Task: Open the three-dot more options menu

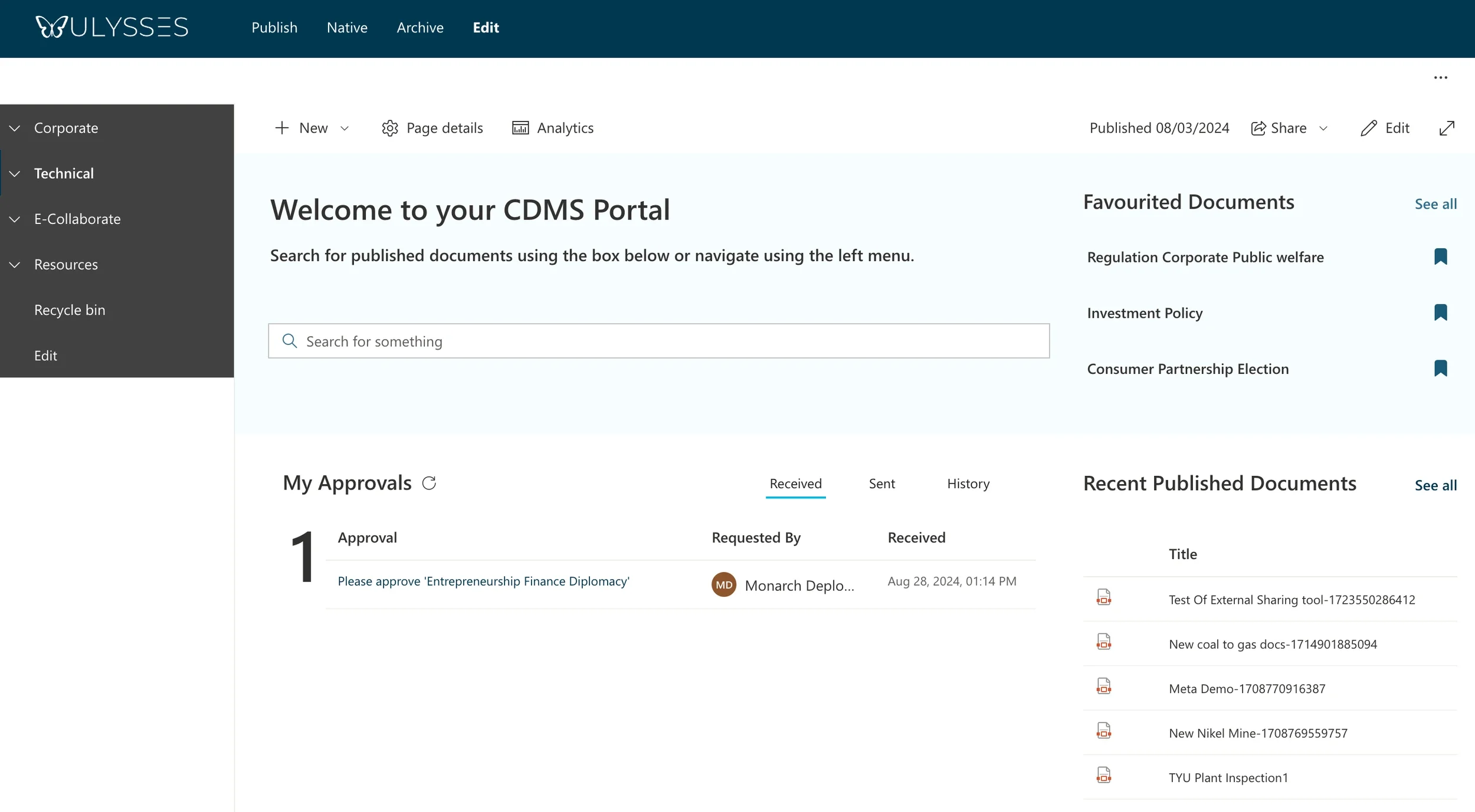Action: tap(1440, 78)
